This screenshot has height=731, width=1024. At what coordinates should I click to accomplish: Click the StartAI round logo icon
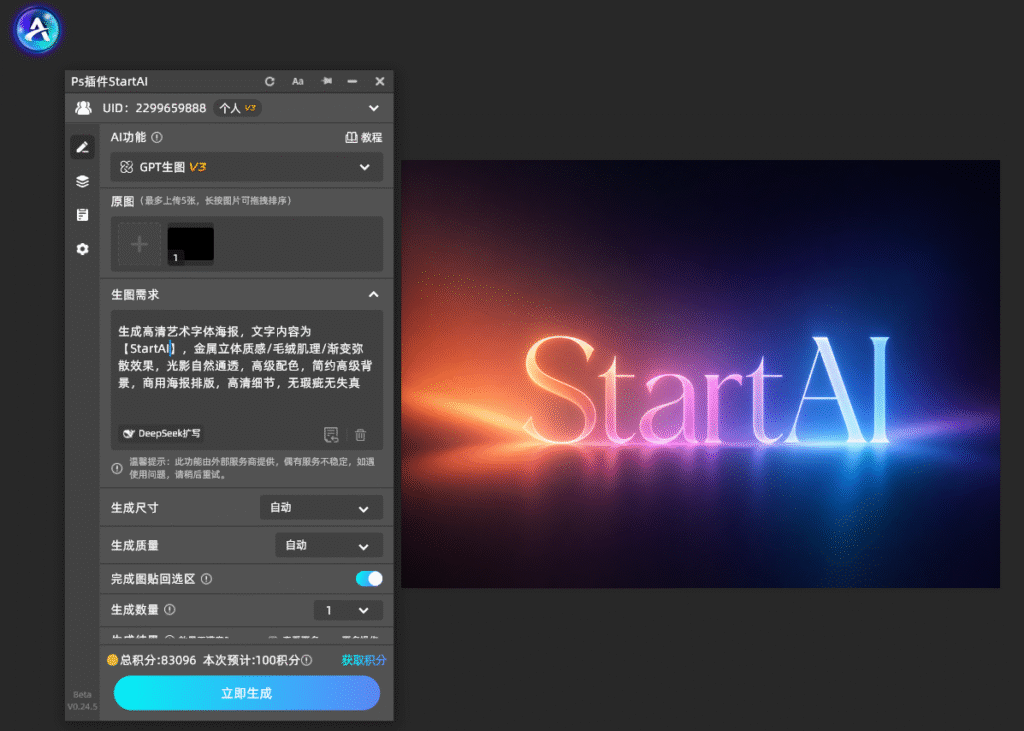[37, 30]
